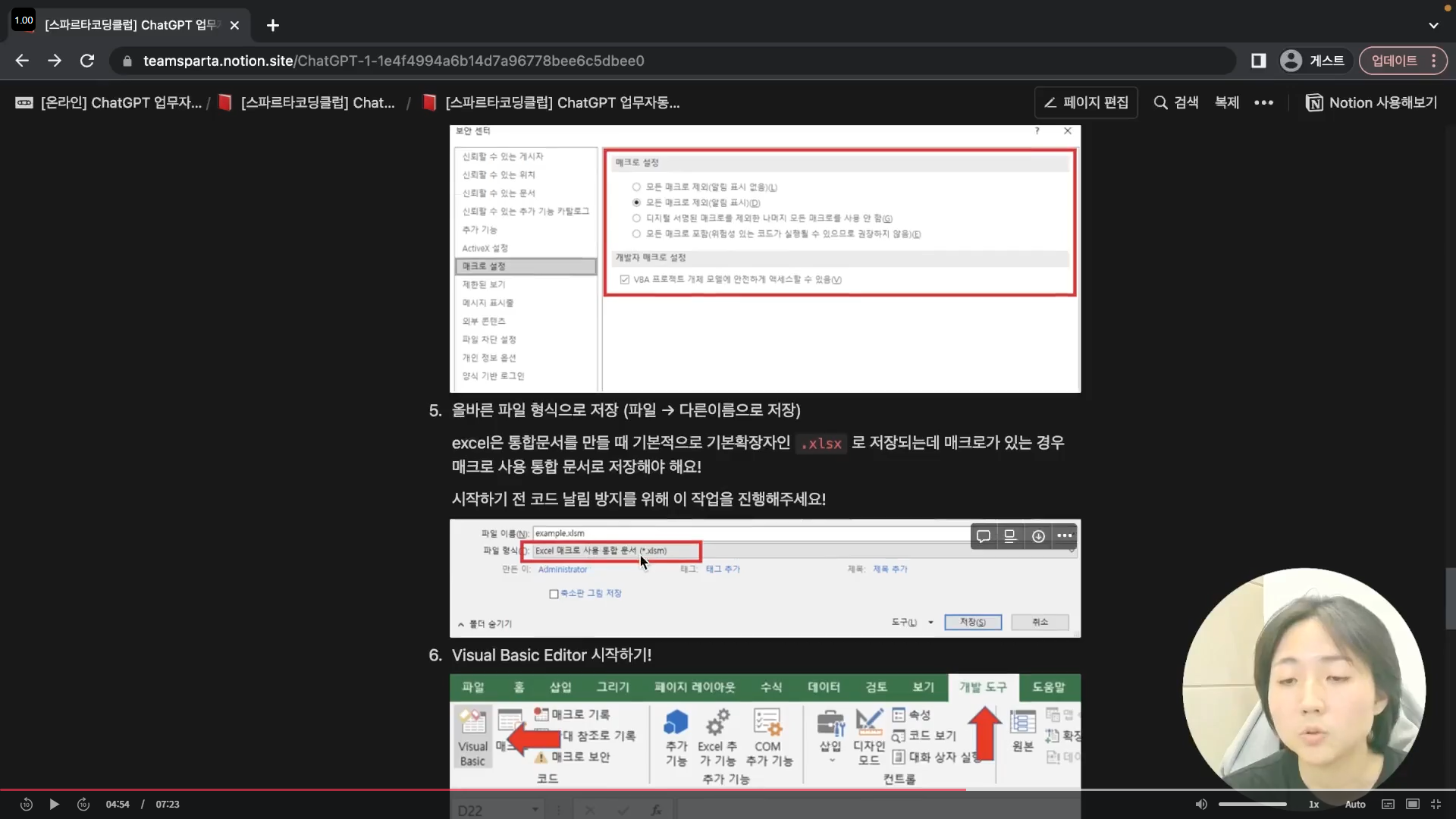The height and width of the screenshot is (819, 1456).
Task: Click the caption icon on the image toolbar
Action: (x=1010, y=536)
